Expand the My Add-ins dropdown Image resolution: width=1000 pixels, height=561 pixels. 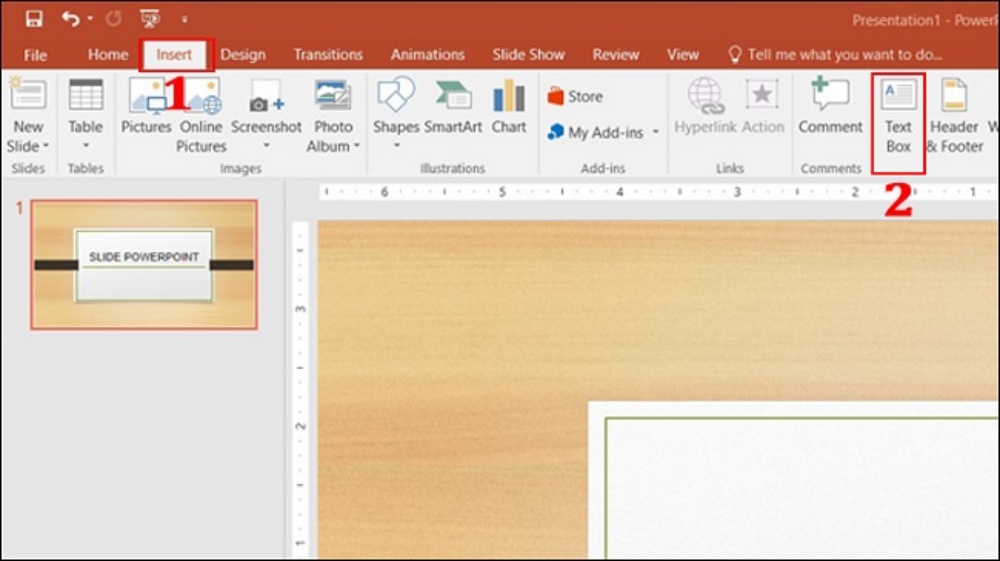coord(656,133)
